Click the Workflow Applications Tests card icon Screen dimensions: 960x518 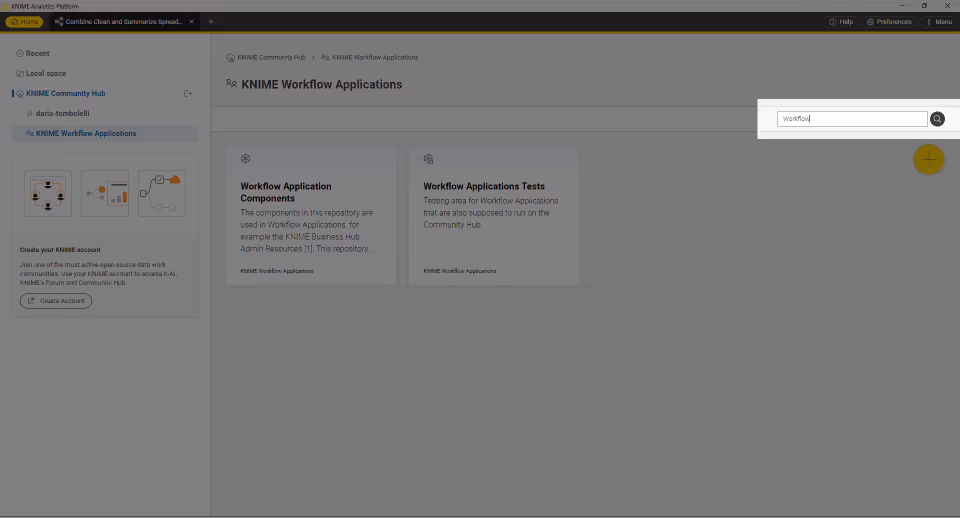click(x=428, y=159)
